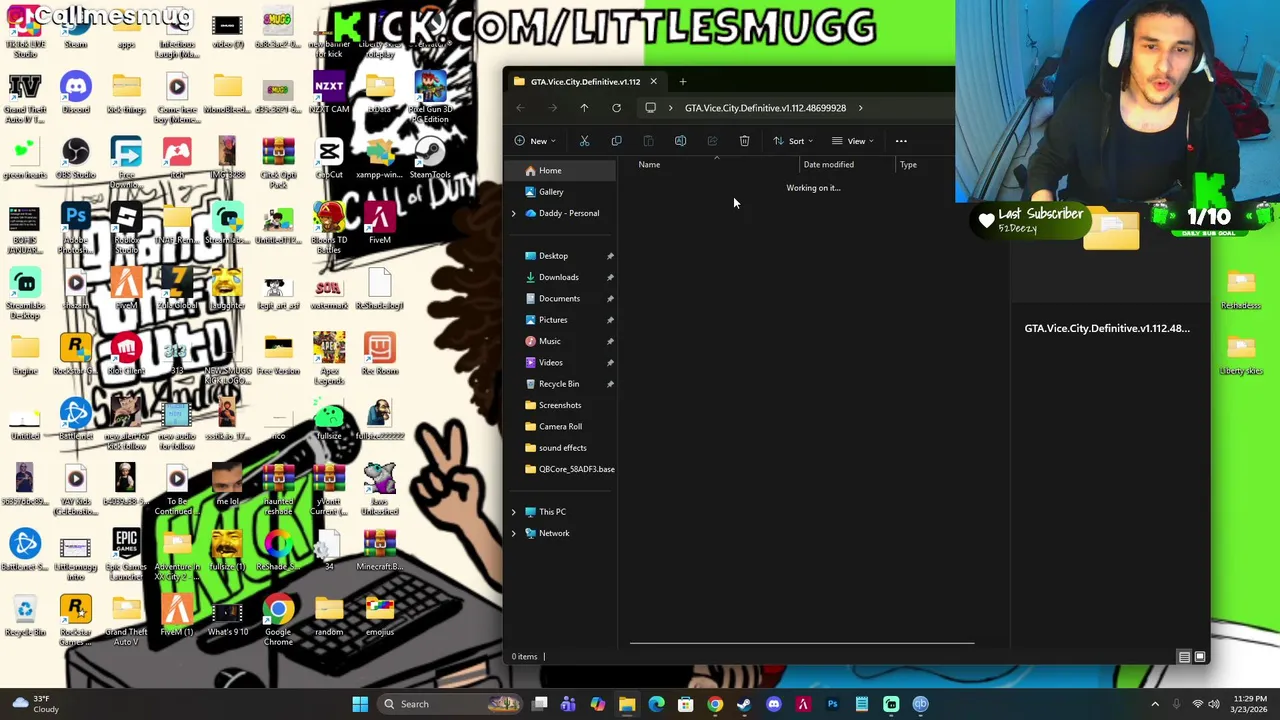Expand the Network tree node
This screenshot has width=1280, height=720.
point(514,533)
